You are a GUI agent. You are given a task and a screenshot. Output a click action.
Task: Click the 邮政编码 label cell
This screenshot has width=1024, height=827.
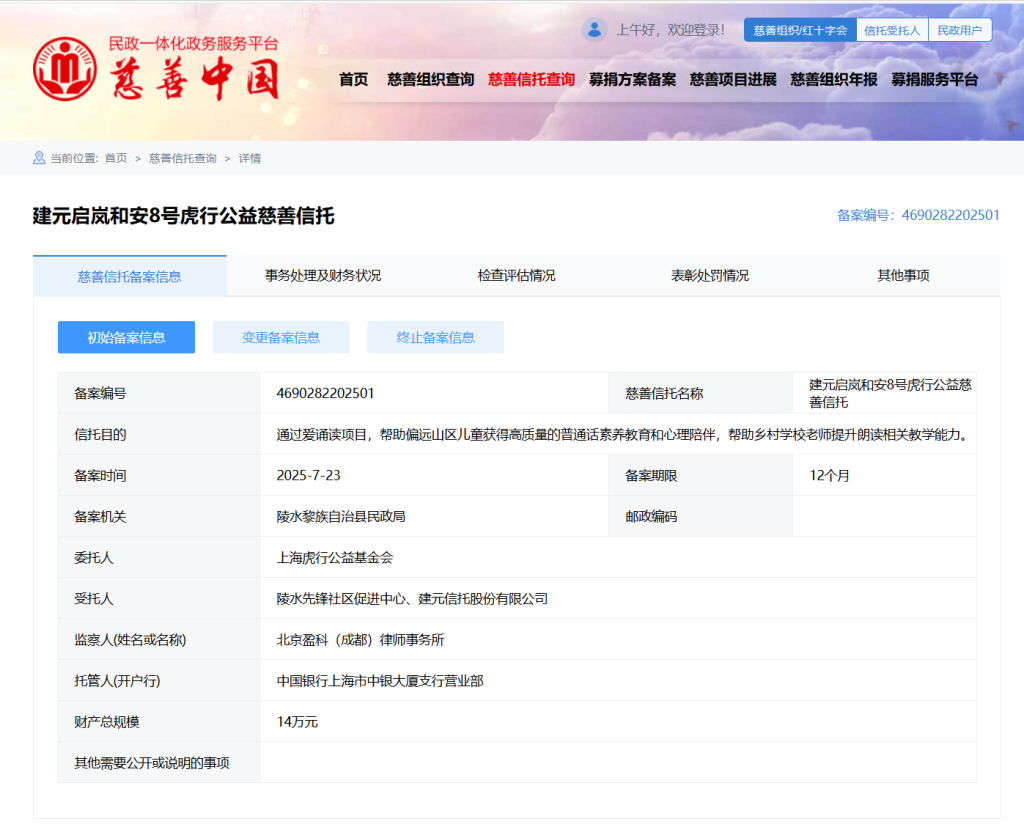651,517
